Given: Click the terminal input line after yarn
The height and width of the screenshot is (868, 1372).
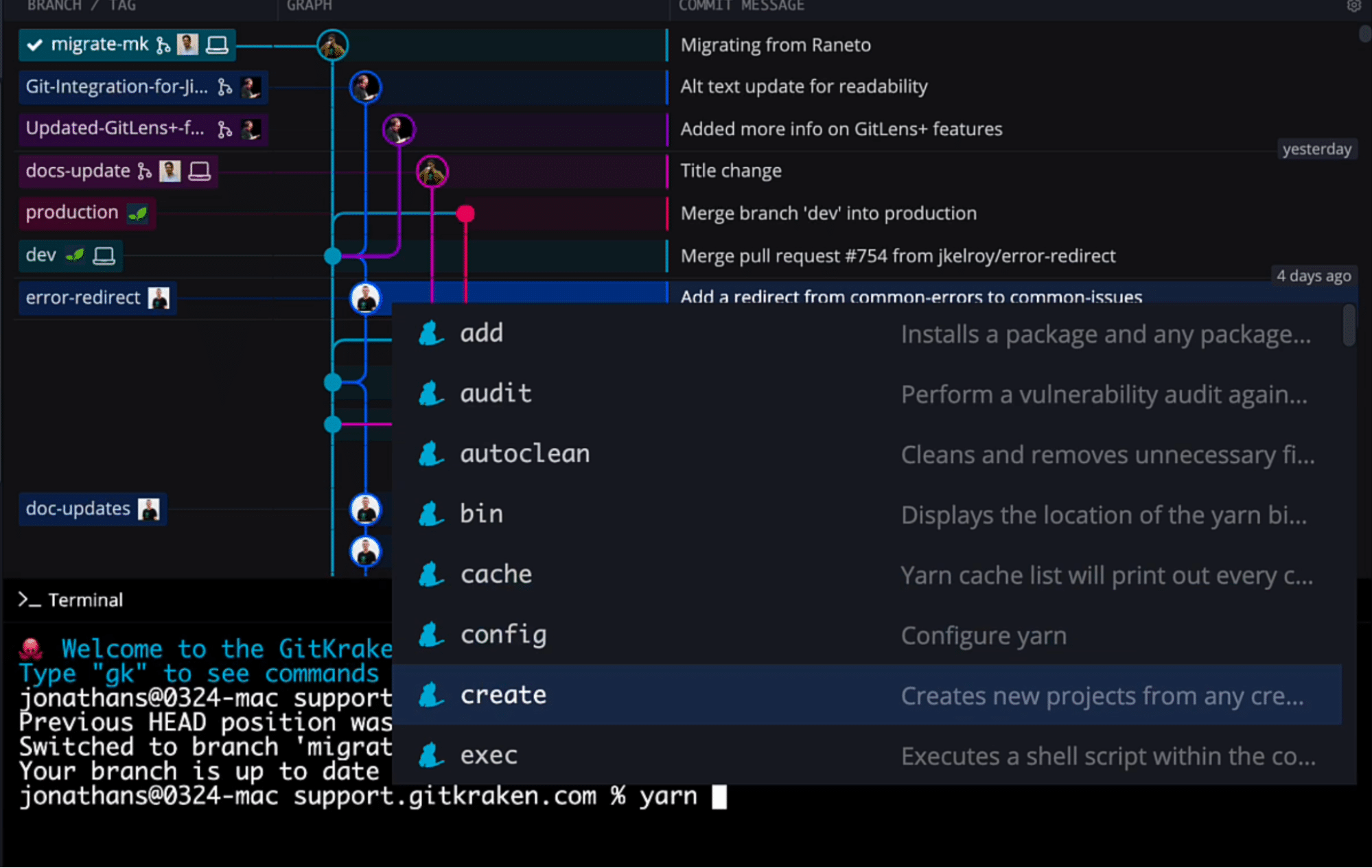Looking at the screenshot, I should click(719, 797).
